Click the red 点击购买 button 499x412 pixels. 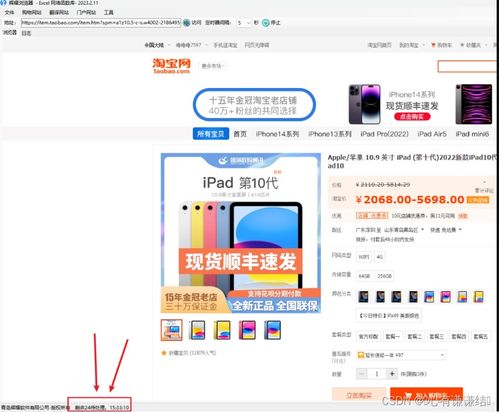[x=412, y=117]
